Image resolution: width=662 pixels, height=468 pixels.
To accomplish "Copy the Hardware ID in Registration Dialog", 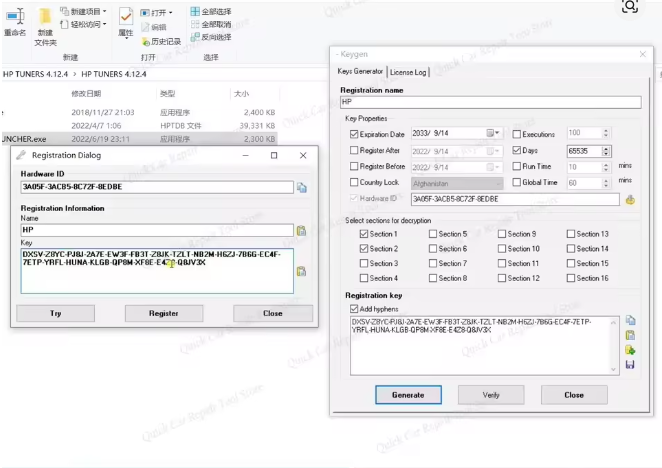I will pyautogui.click(x=302, y=188).
